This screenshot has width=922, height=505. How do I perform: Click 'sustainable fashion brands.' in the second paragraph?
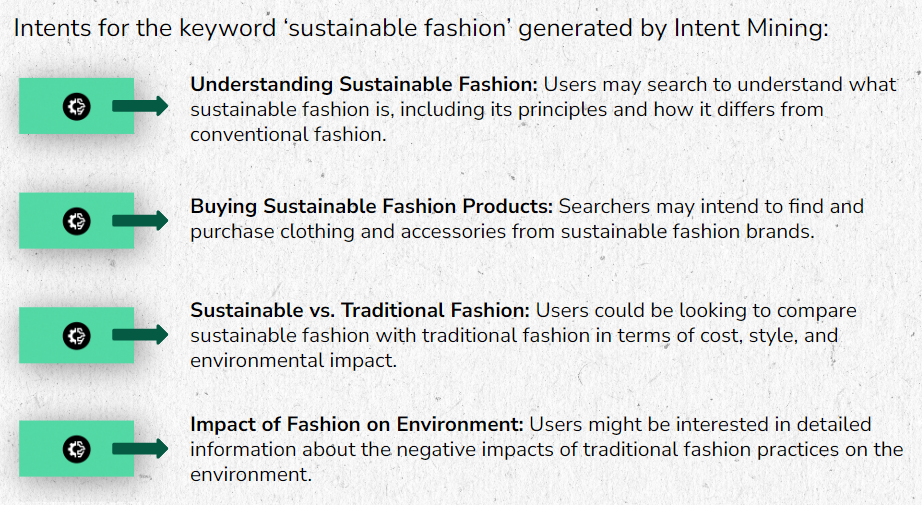point(688,232)
